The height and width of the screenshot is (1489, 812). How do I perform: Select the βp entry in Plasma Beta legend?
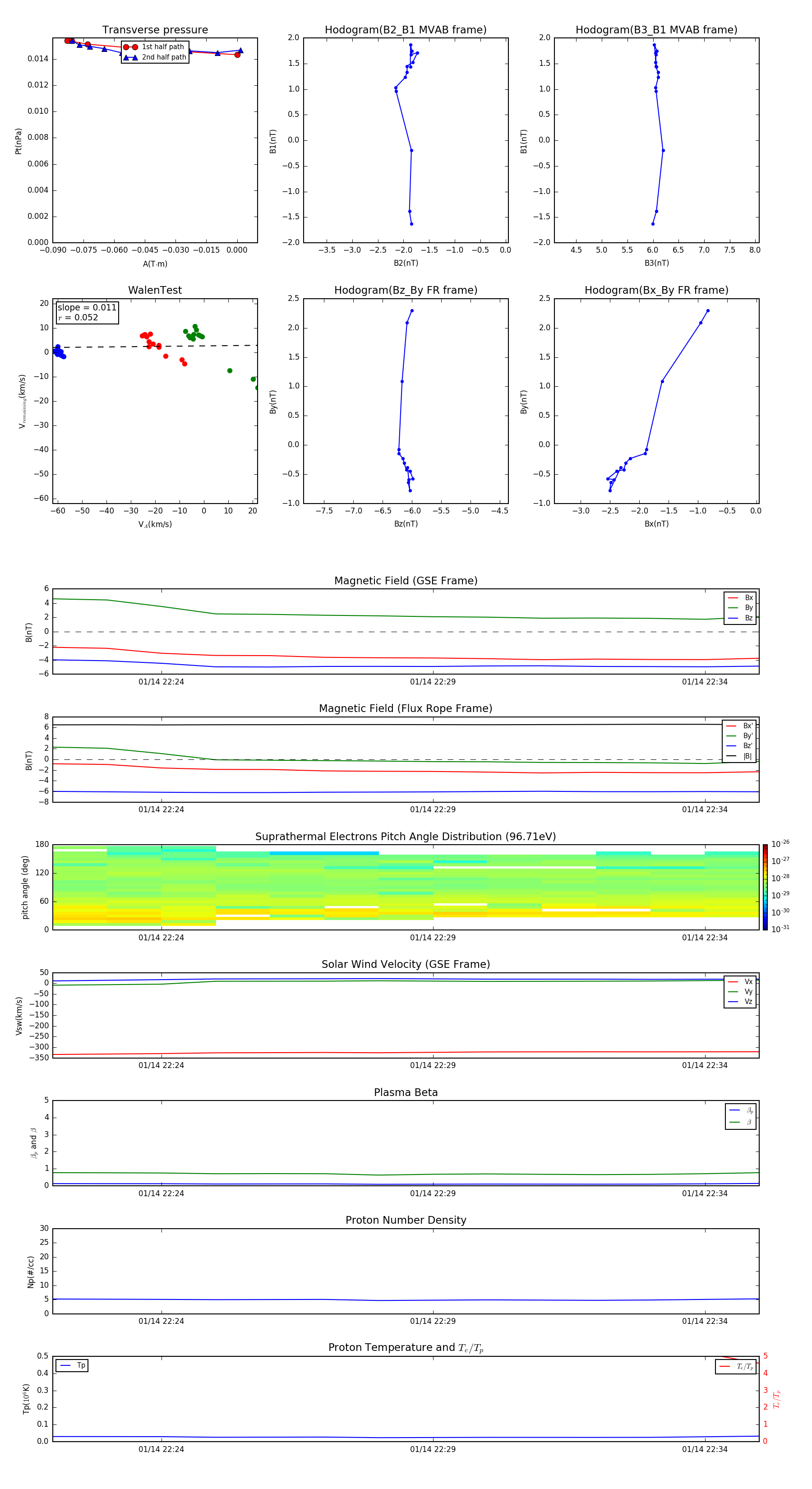tap(741, 1110)
